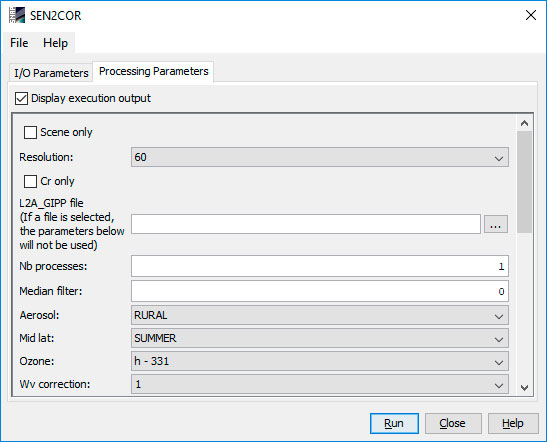
Task: Click the scrollbar down arrow
Action: [524, 388]
